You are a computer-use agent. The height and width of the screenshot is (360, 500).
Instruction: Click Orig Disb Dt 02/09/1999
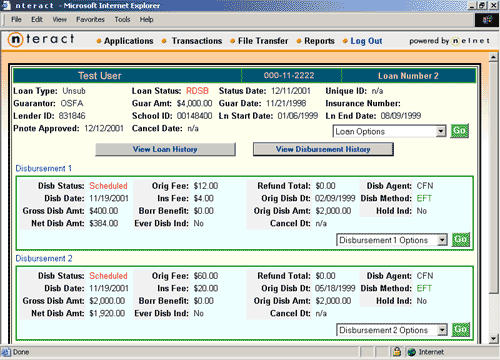pos(335,198)
